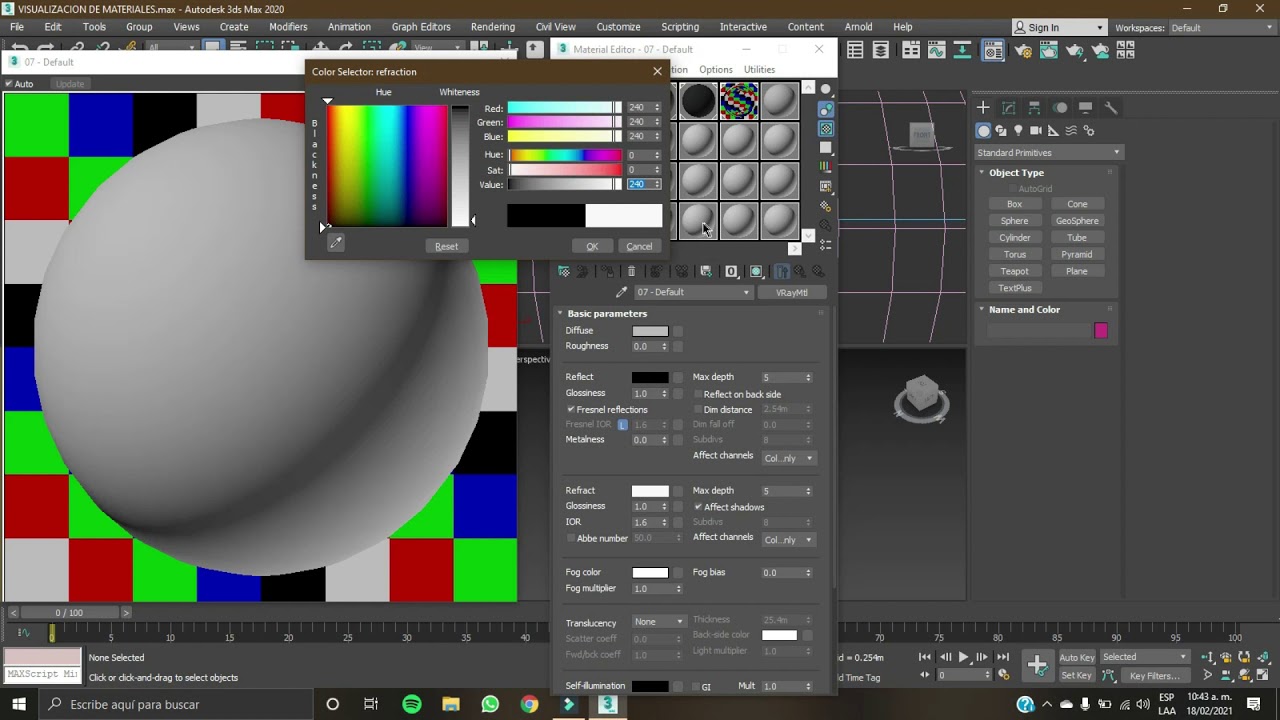This screenshot has height=720, width=1280.
Task: Click the Get Material icon in Material Editor
Action: click(564, 271)
